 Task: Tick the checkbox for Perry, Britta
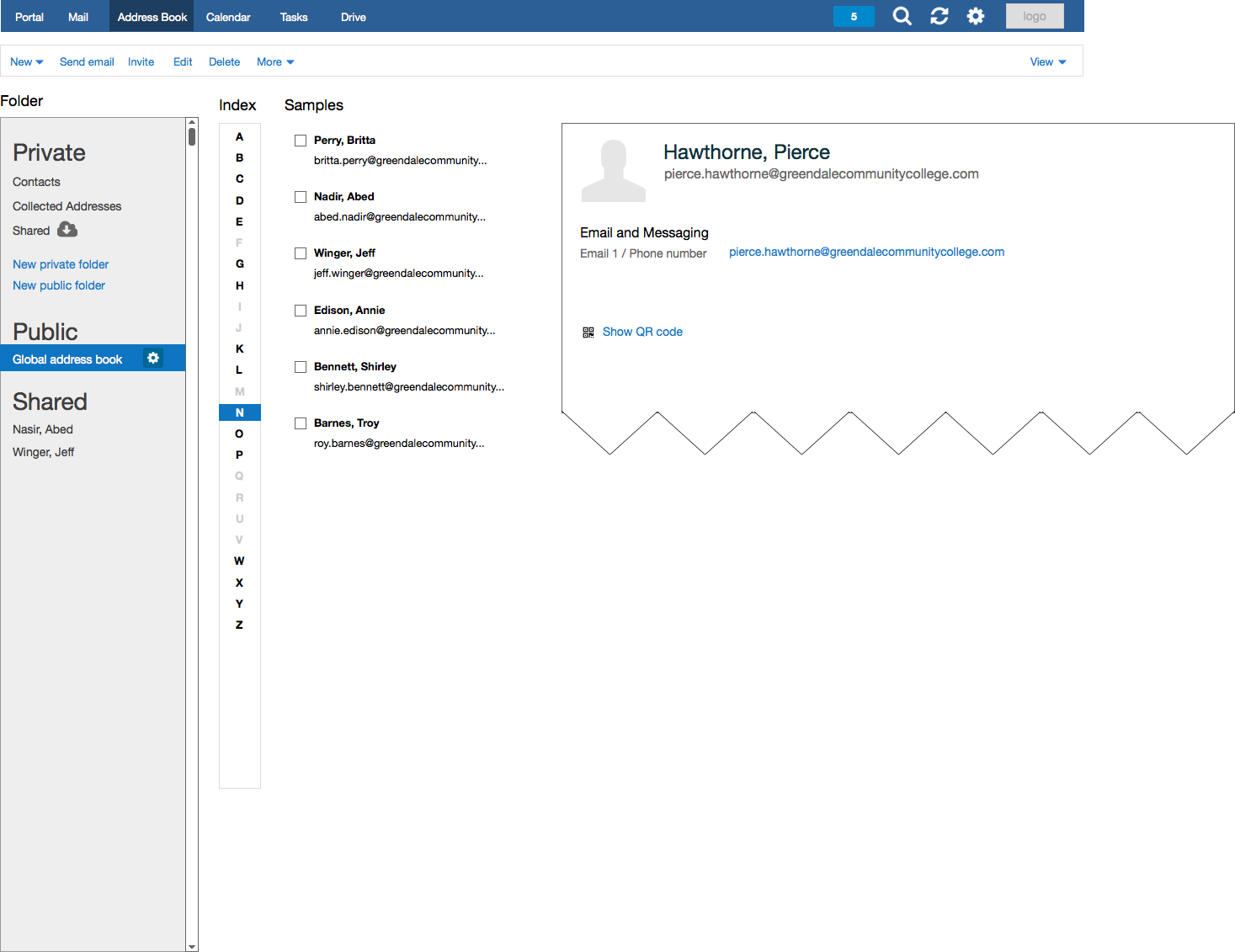(x=301, y=141)
